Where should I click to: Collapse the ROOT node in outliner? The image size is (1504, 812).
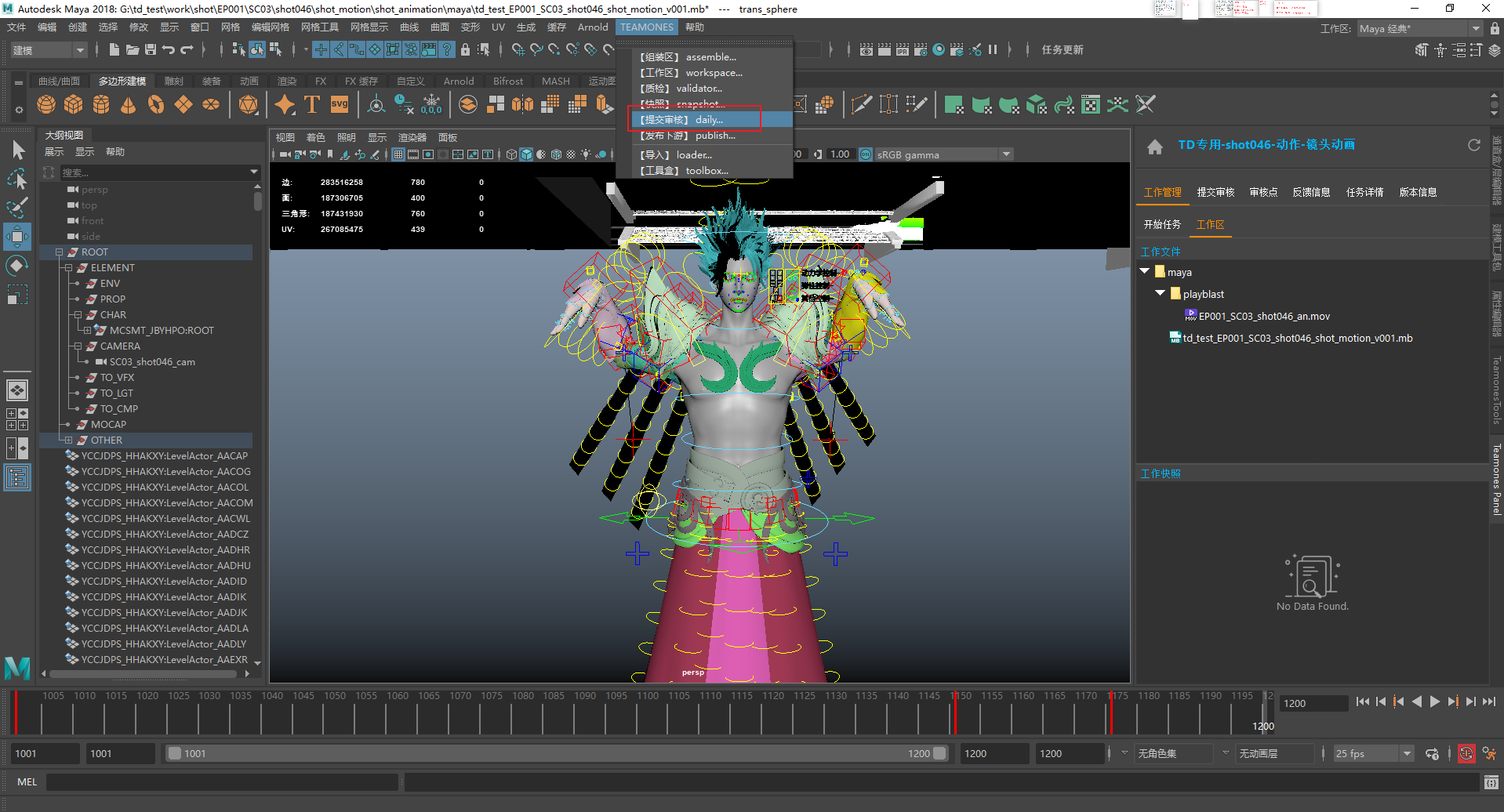pyautogui.click(x=59, y=252)
